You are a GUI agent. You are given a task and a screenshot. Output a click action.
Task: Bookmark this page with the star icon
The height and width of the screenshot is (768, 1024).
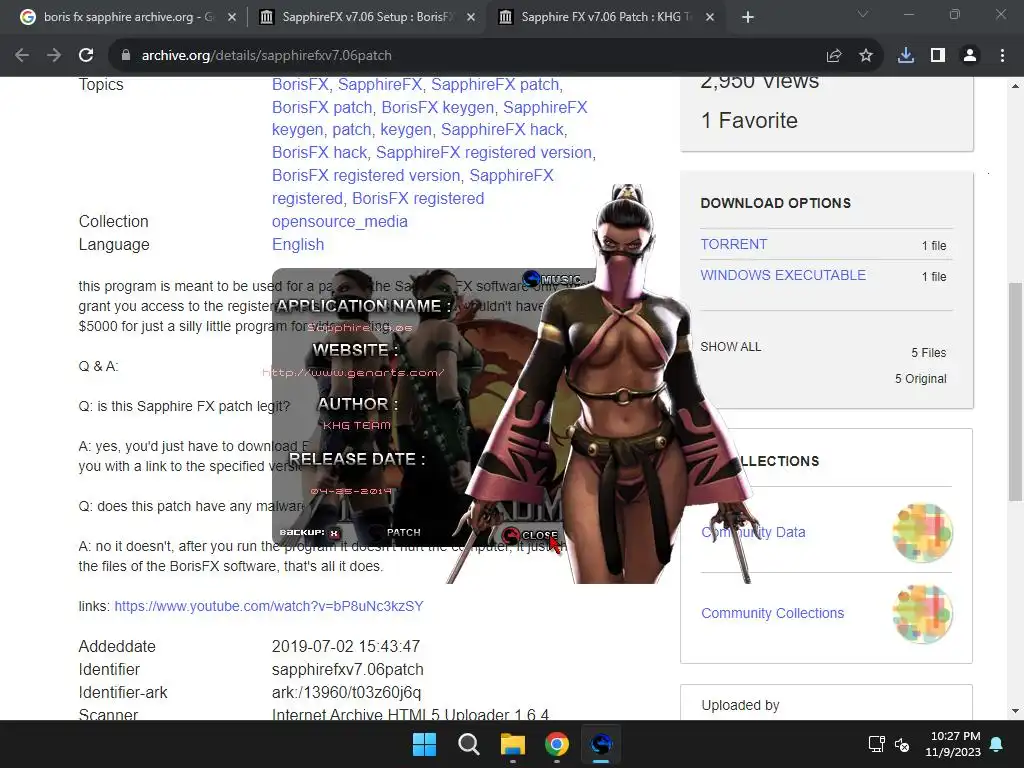coord(865,56)
